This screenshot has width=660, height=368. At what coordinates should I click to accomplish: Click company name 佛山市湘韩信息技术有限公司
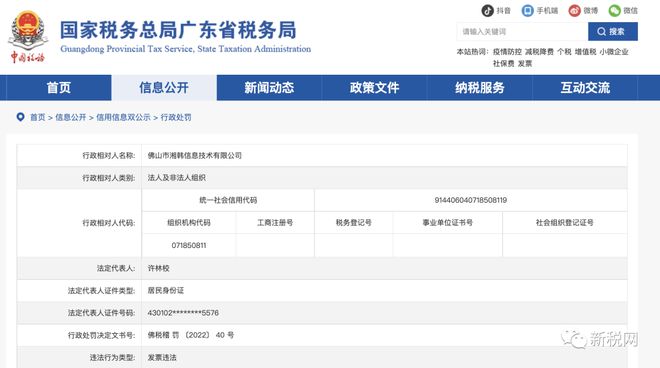coord(194,155)
